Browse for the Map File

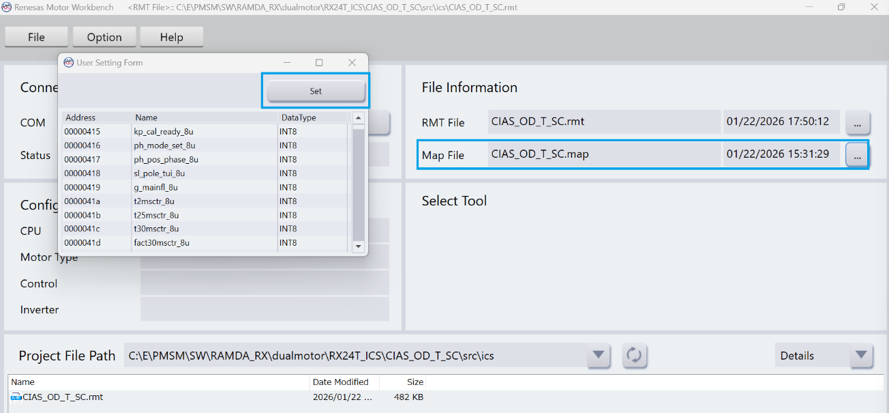(x=858, y=154)
